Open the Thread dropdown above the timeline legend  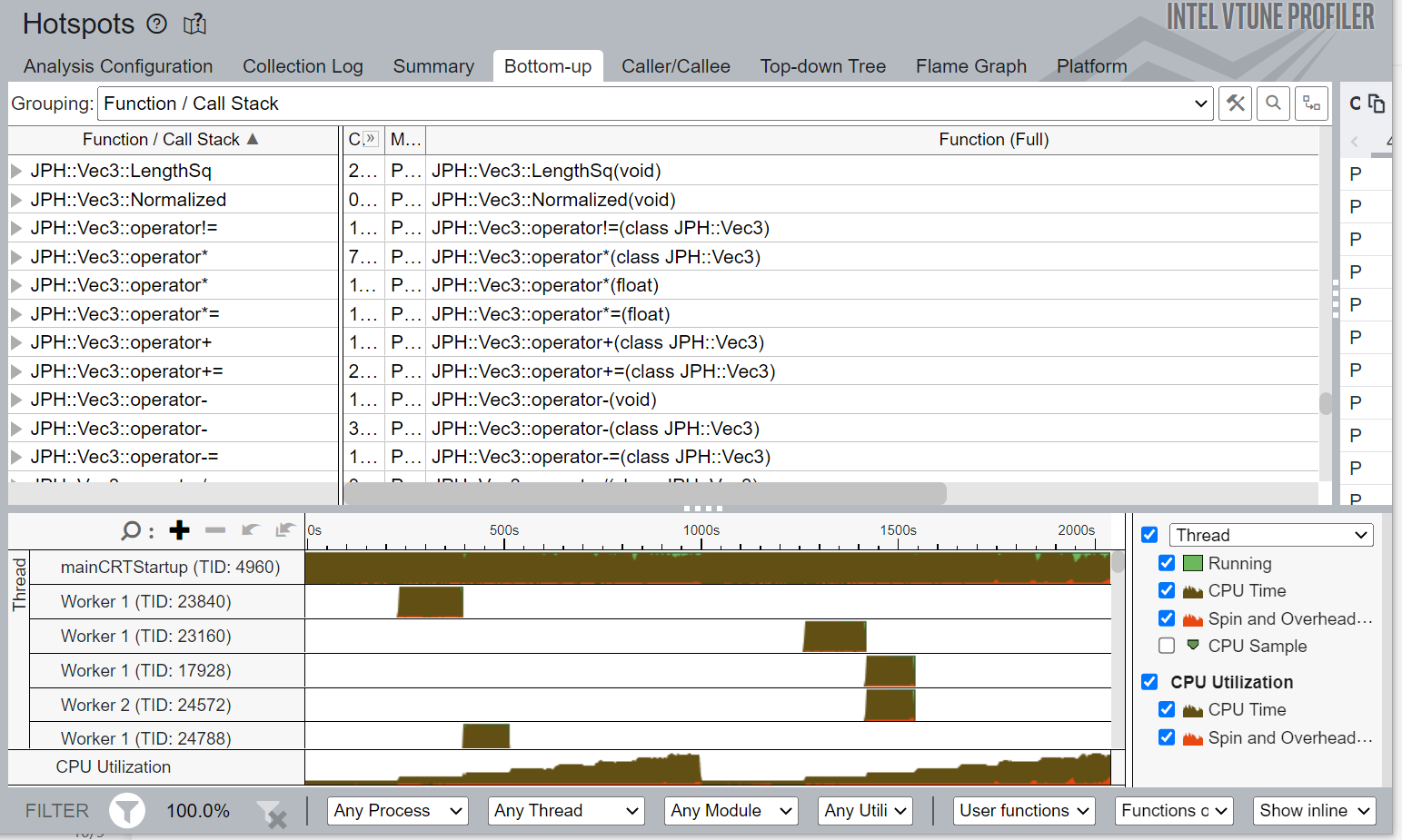pos(1269,535)
